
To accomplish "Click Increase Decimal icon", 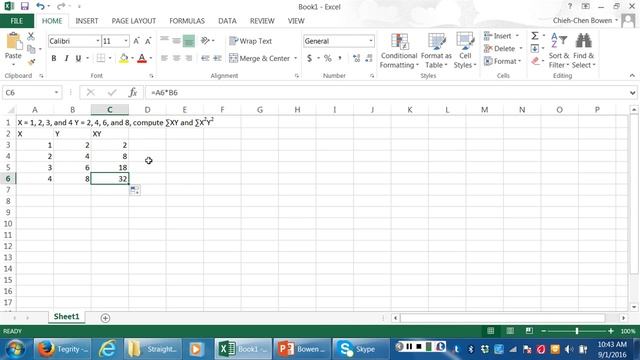I will (x=356, y=58).
